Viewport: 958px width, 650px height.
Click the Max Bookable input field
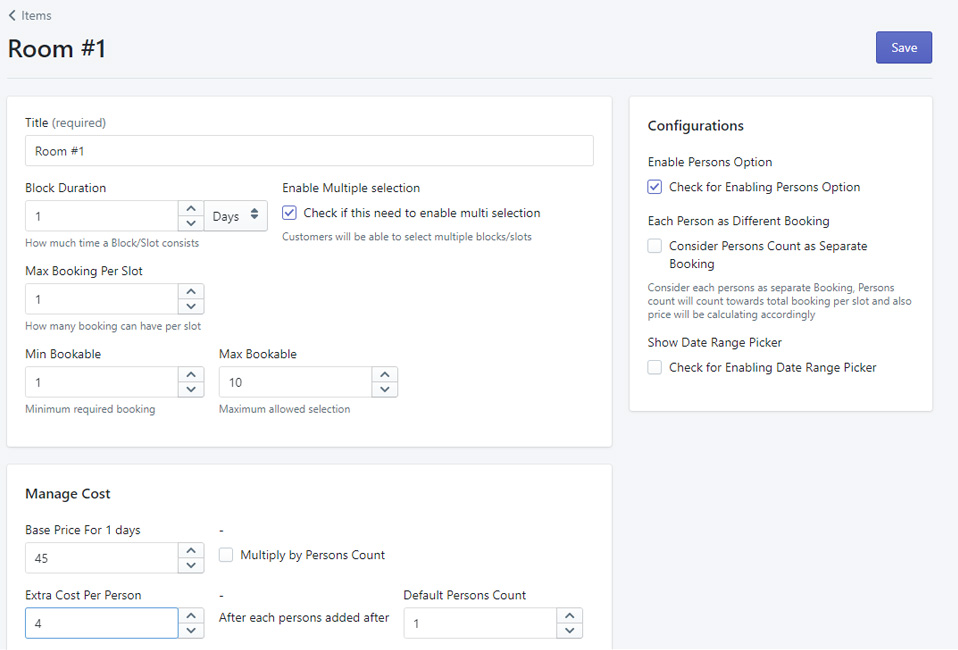pos(295,382)
